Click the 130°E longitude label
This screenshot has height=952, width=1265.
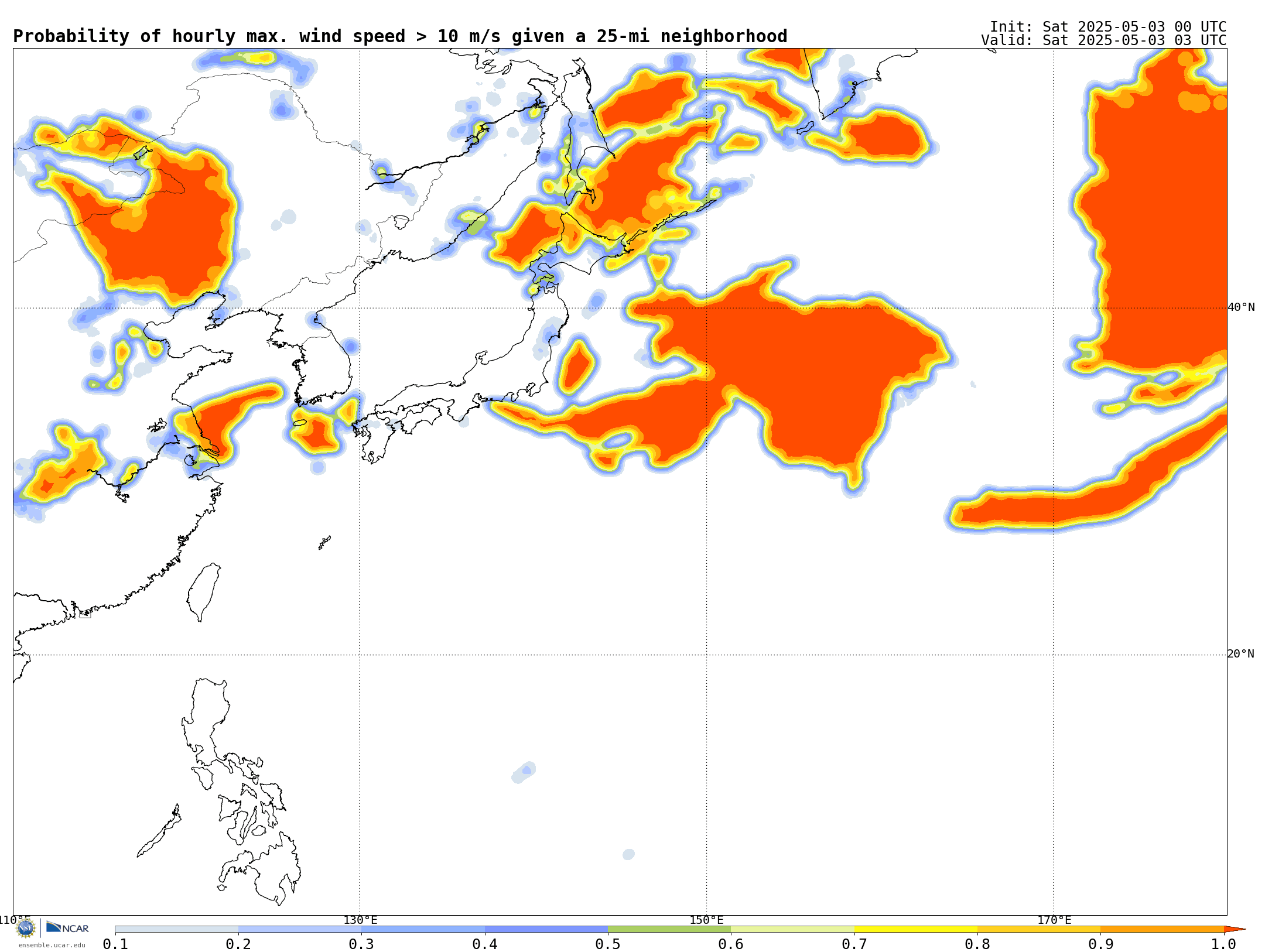pos(360,920)
